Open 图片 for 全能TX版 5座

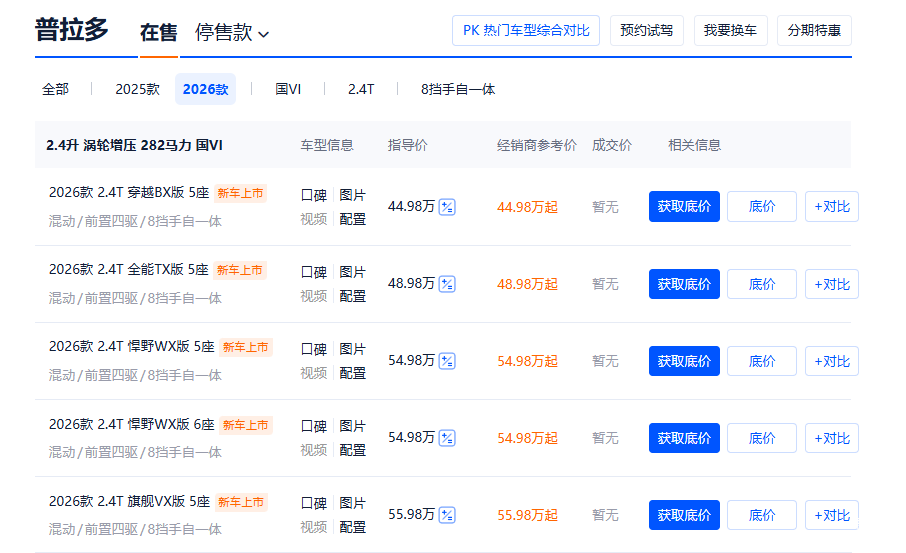[352, 272]
